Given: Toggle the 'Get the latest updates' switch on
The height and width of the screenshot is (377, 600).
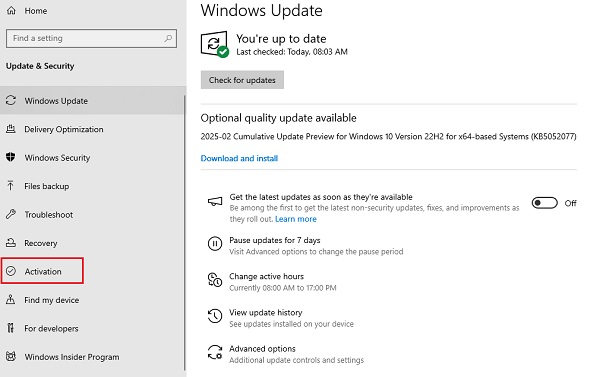Looking at the screenshot, I should tap(544, 203).
